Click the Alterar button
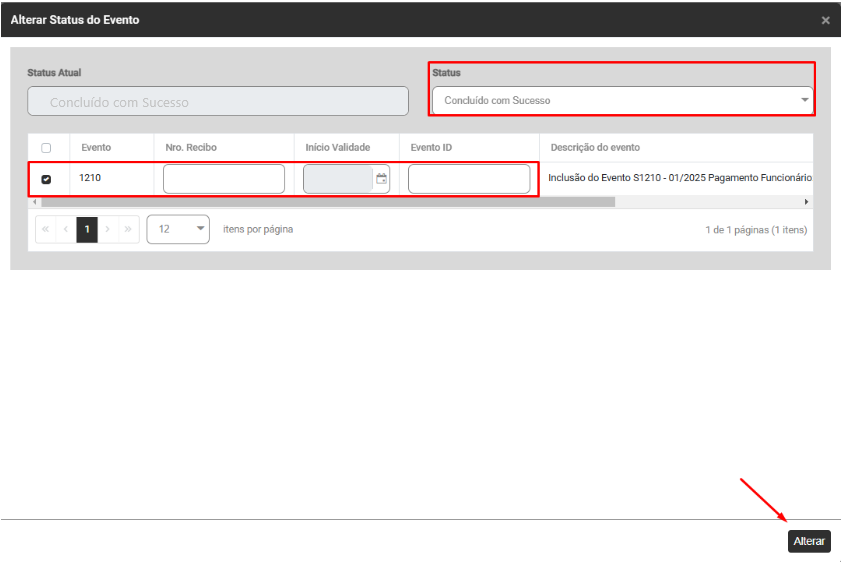The image size is (844, 568). pyautogui.click(x=809, y=541)
